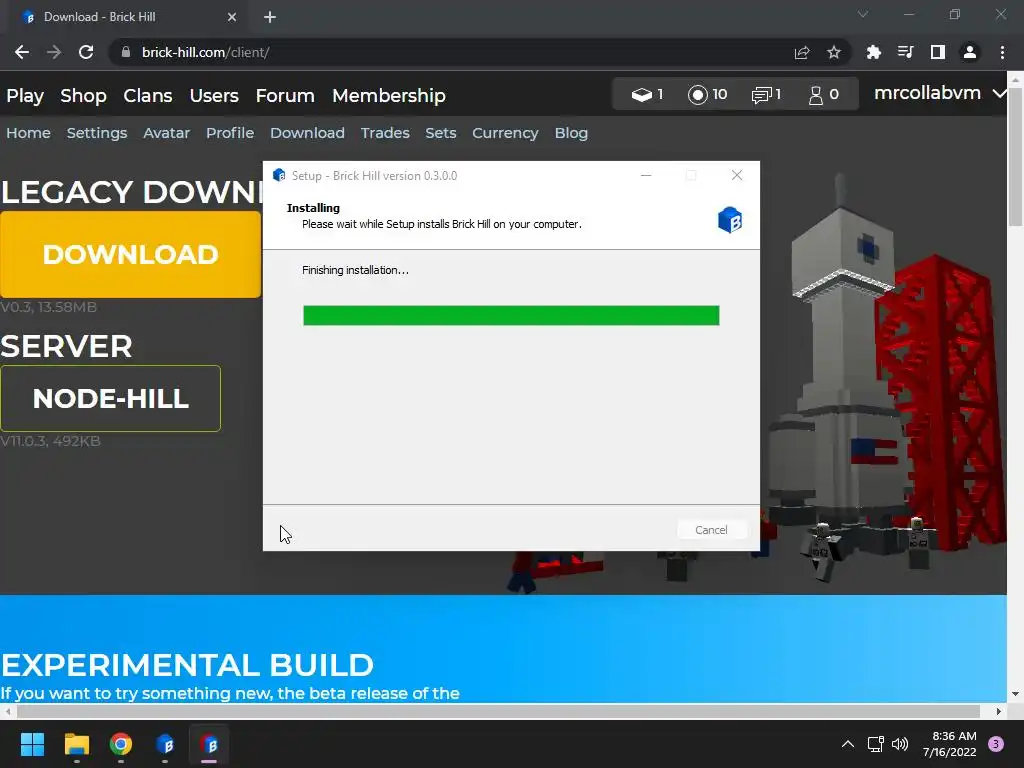The image size is (1024, 768).
Task: Go to the Sets link
Action: (x=441, y=133)
